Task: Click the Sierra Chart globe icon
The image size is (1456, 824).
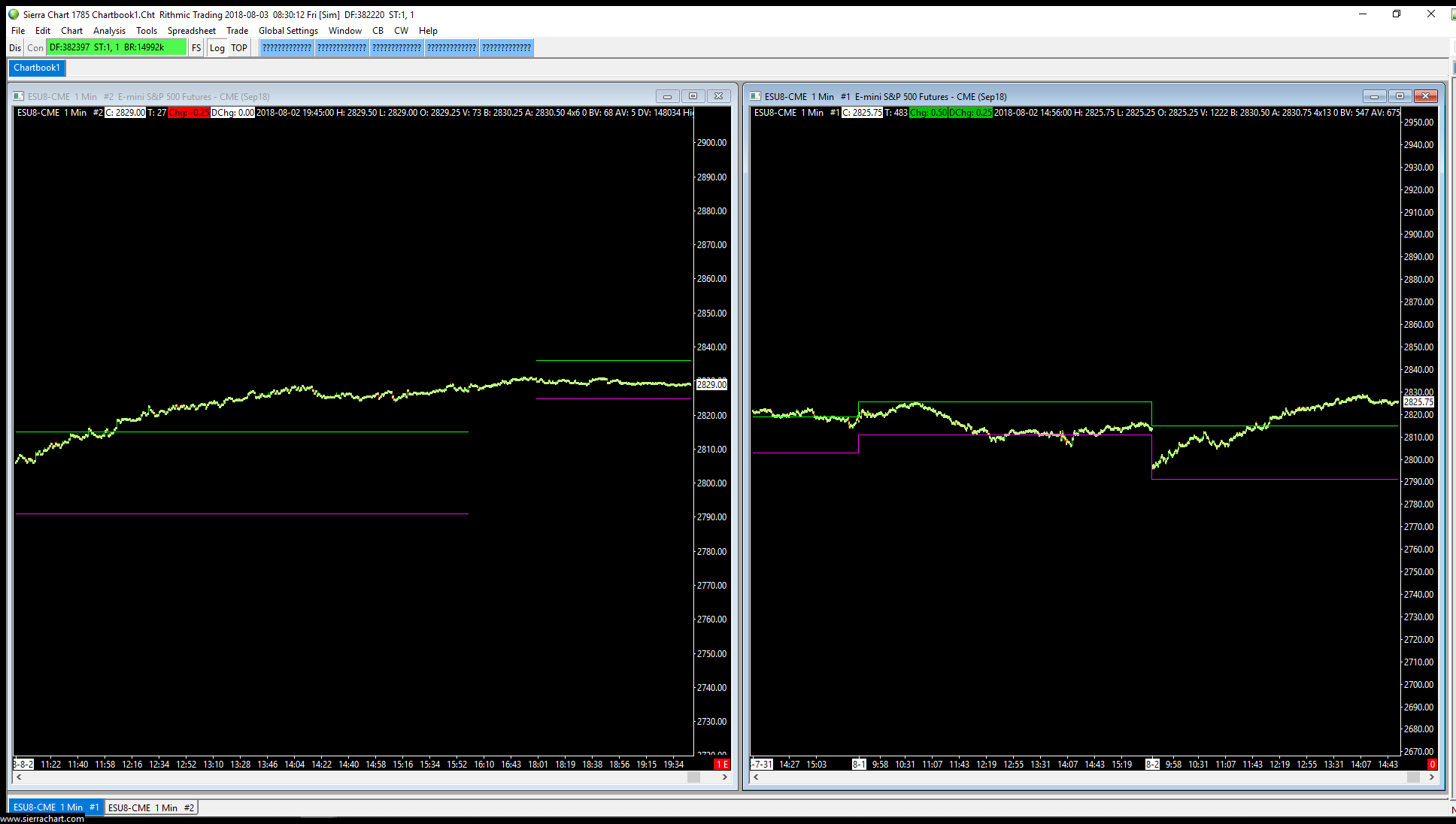Action: click(14, 14)
